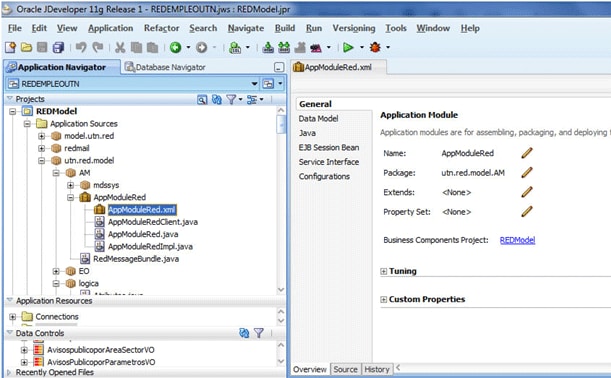Click the Undo toolbar icon
611x378 pixels.
[x=81, y=48]
